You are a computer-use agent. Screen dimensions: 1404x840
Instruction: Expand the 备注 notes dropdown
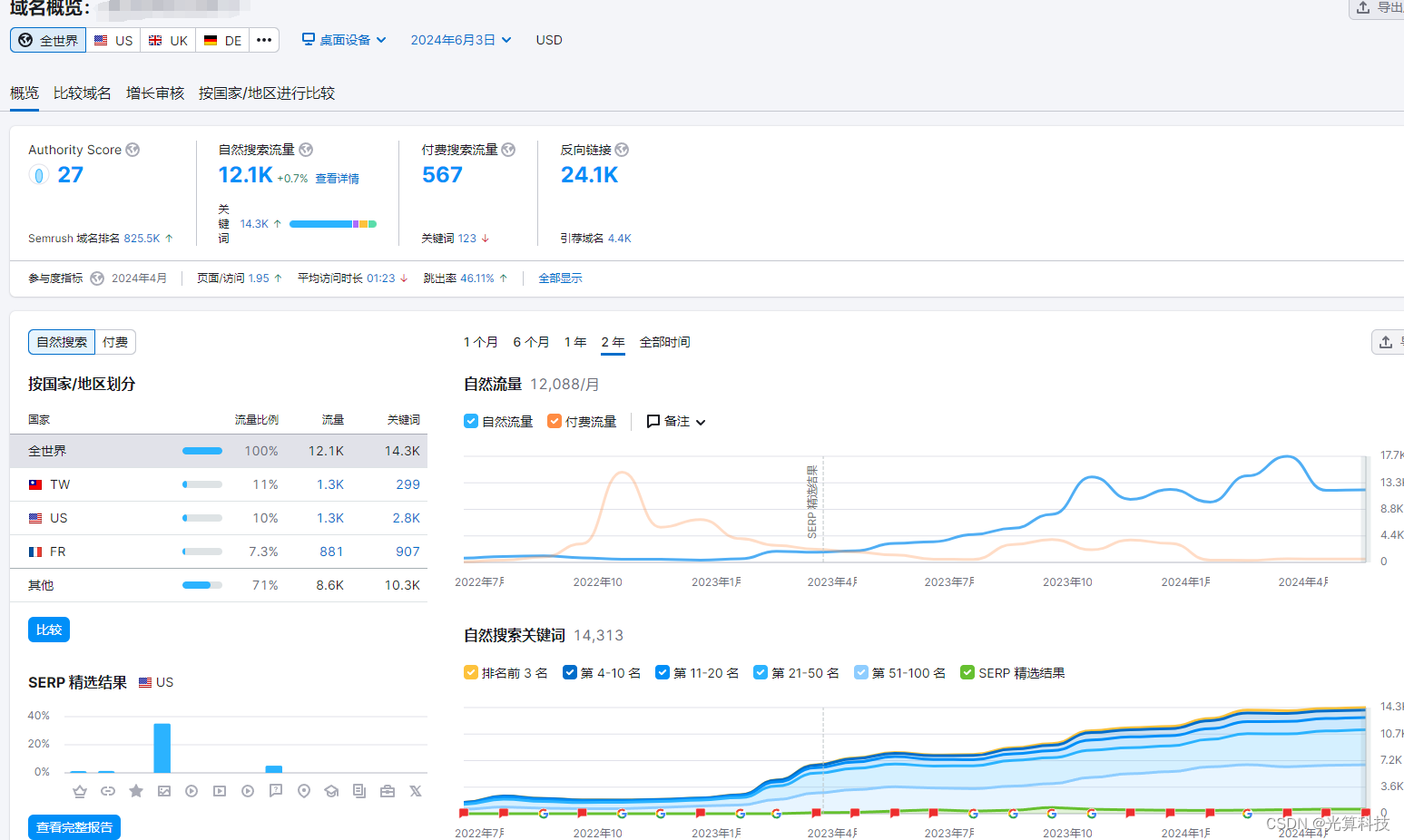(x=676, y=422)
